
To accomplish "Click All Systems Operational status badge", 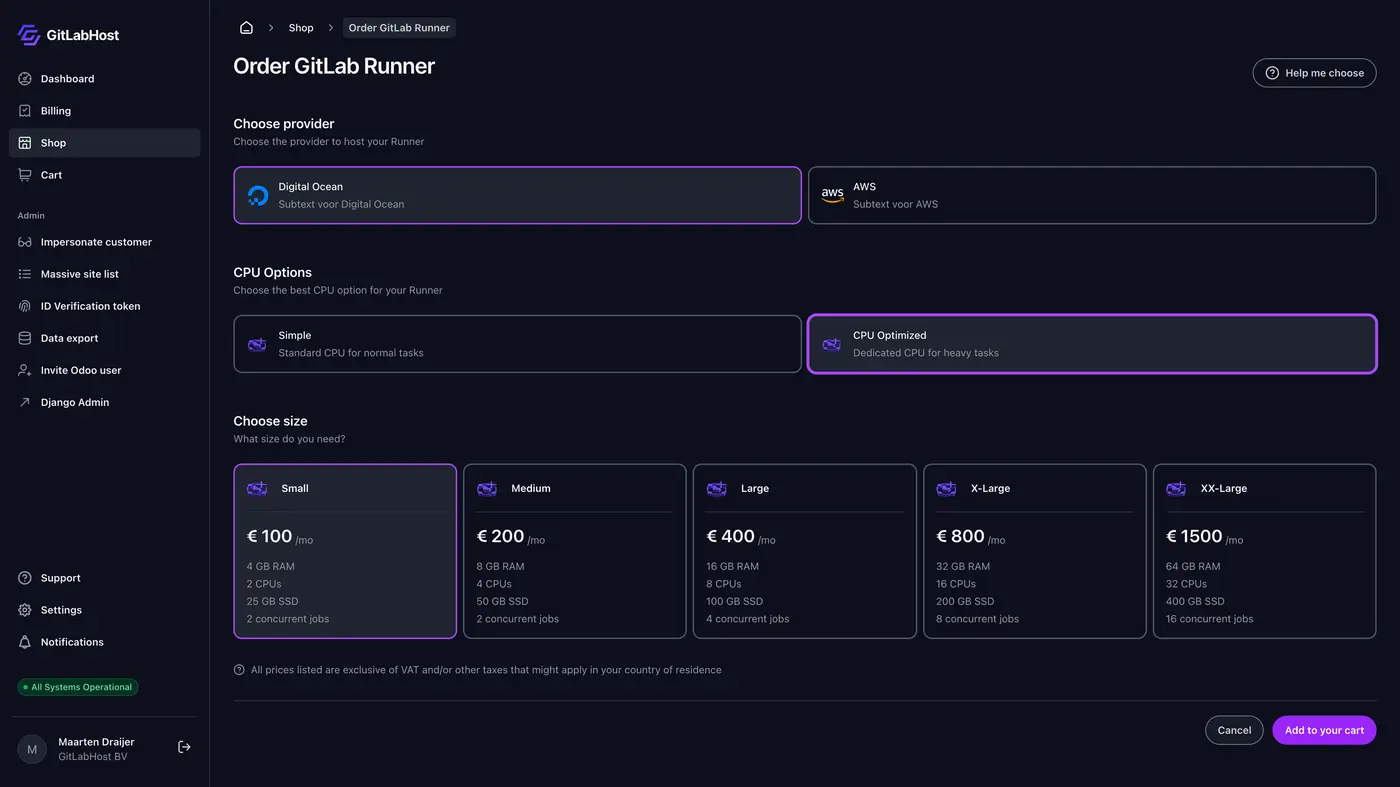I will pos(78,687).
